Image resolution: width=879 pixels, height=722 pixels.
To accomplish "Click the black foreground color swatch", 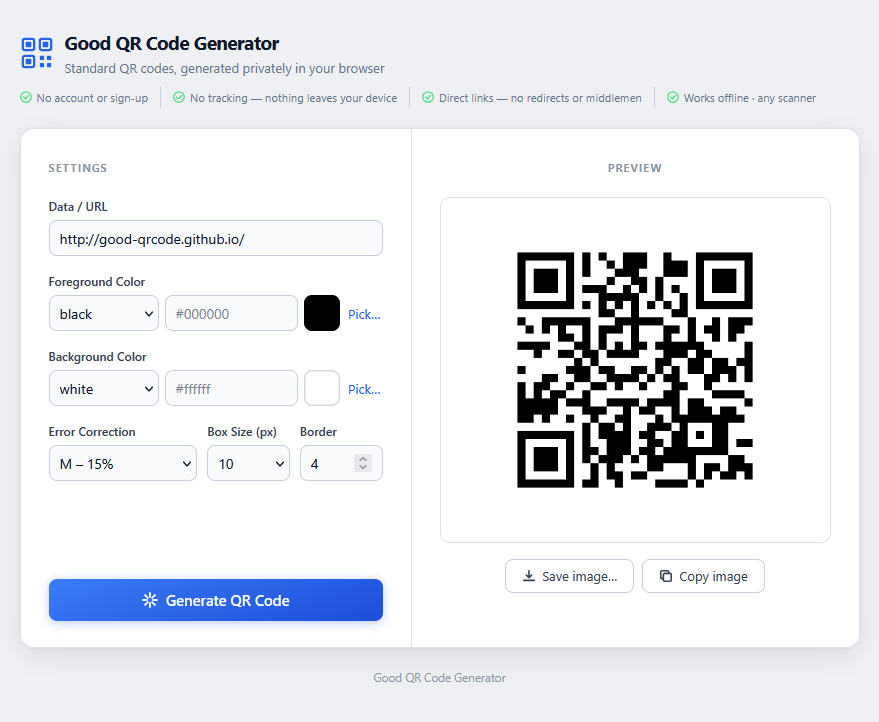I will 321,313.
